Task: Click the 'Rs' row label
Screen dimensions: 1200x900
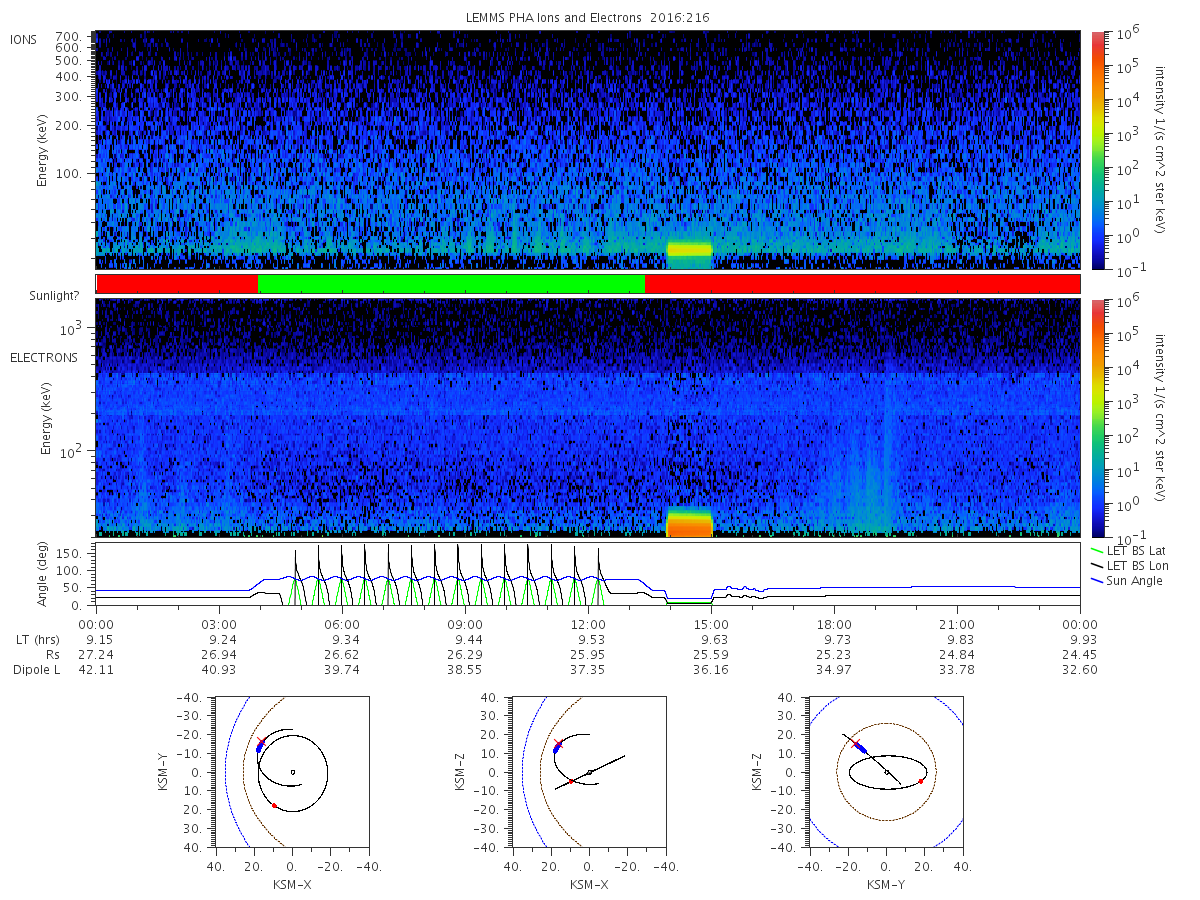Action: [x=51, y=655]
